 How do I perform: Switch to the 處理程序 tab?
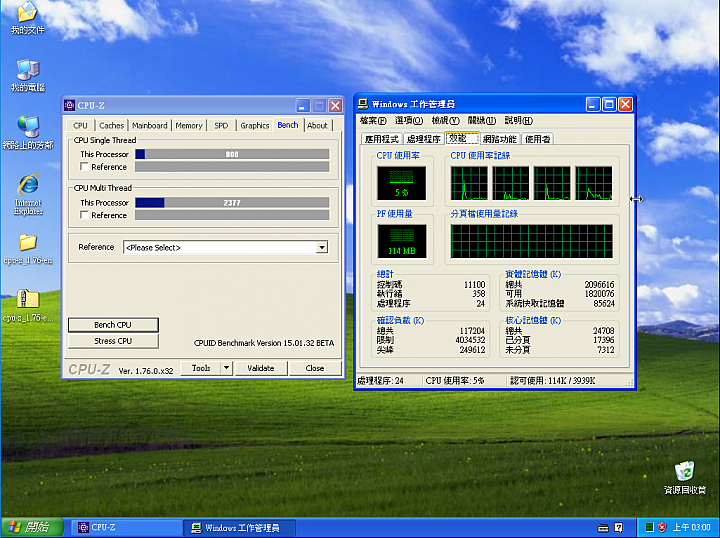423,139
